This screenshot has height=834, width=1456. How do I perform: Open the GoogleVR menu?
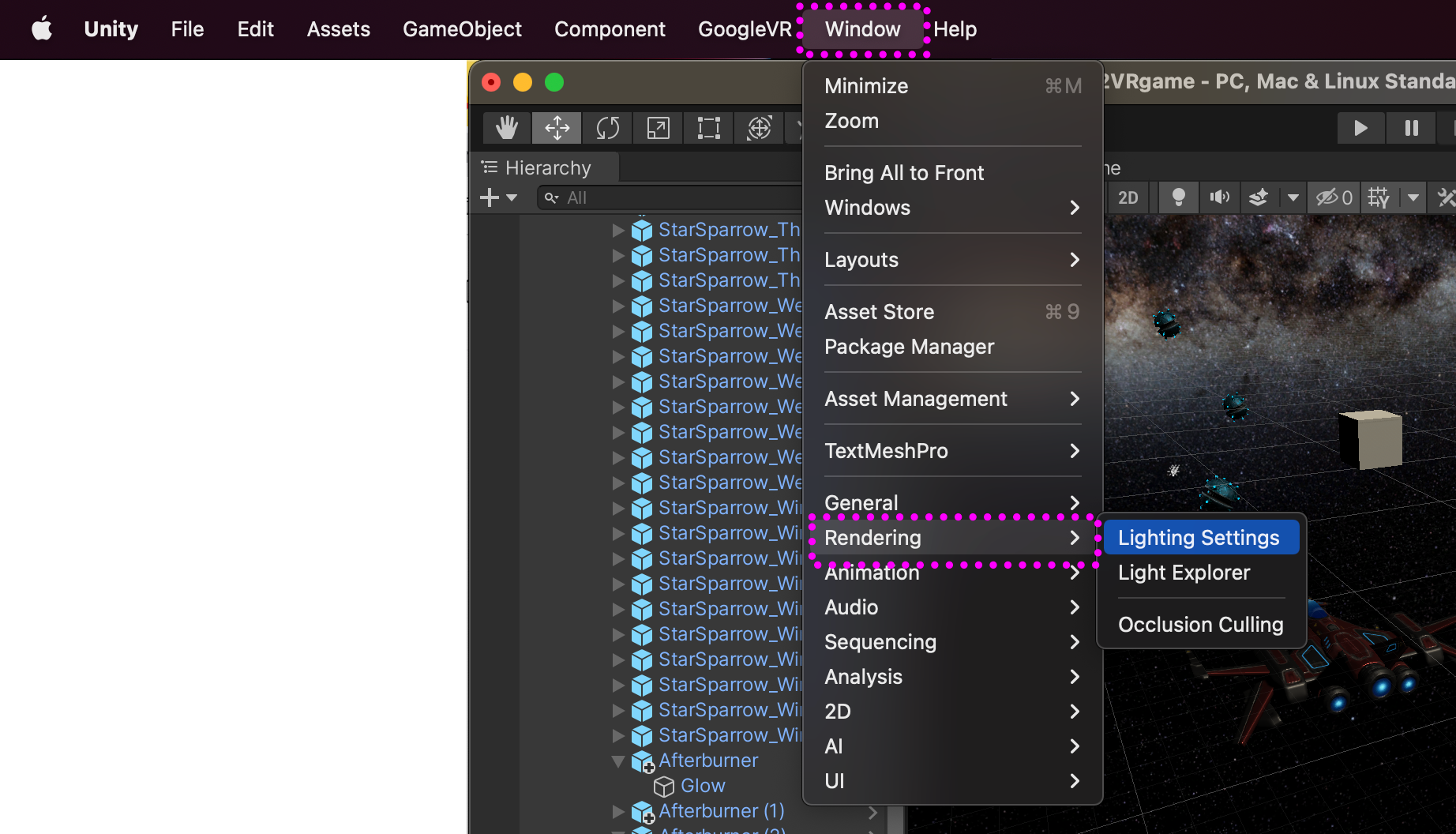745,29
